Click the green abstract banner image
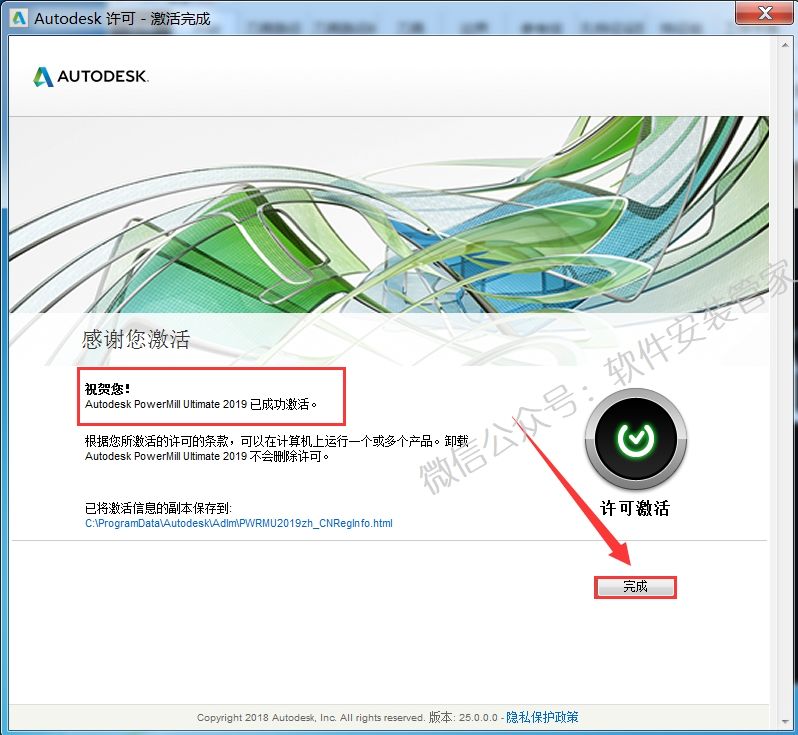Viewport: 798px width, 735px height. pos(388,215)
